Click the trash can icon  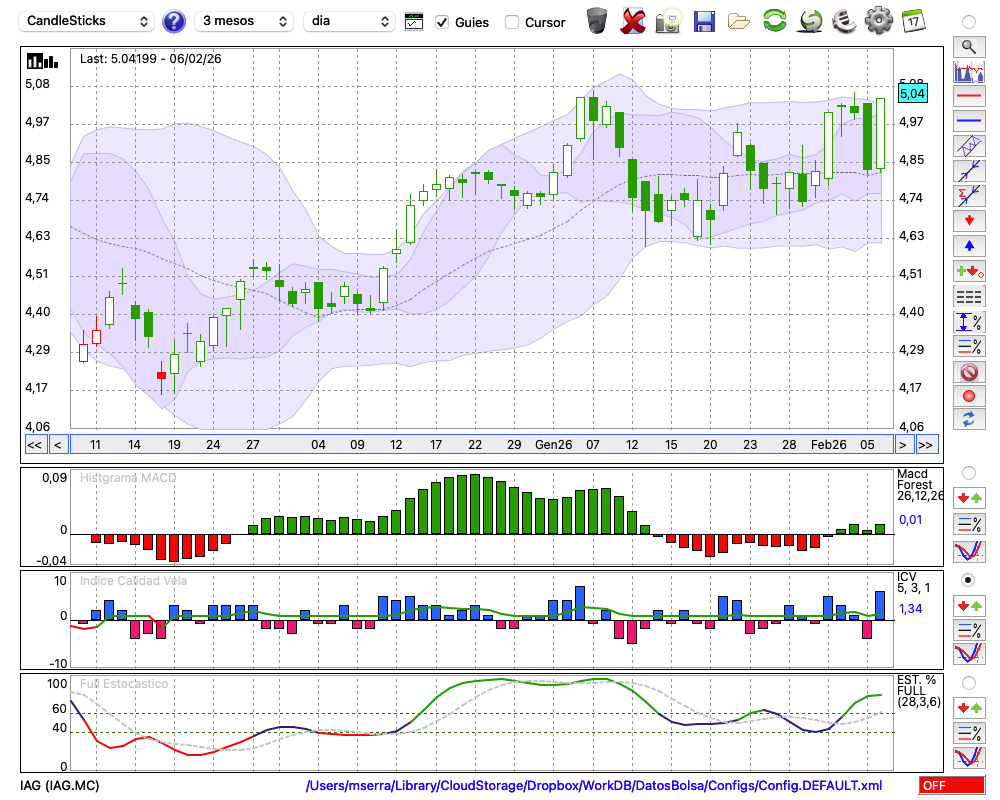tap(597, 21)
